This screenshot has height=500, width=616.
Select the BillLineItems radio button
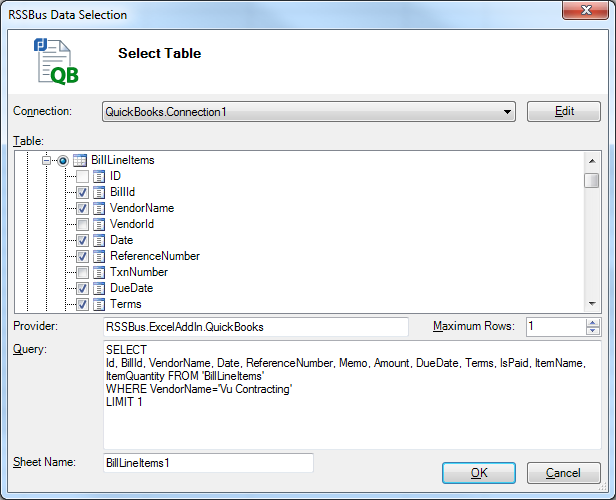pyautogui.click(x=64, y=160)
